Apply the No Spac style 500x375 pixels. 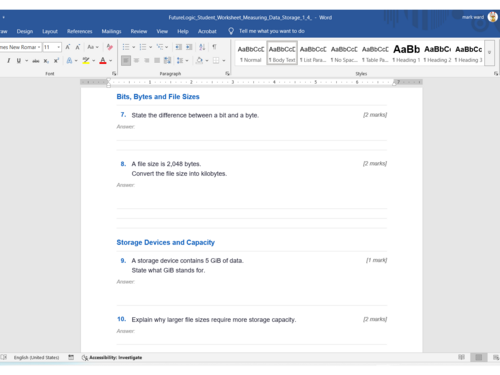click(344, 53)
